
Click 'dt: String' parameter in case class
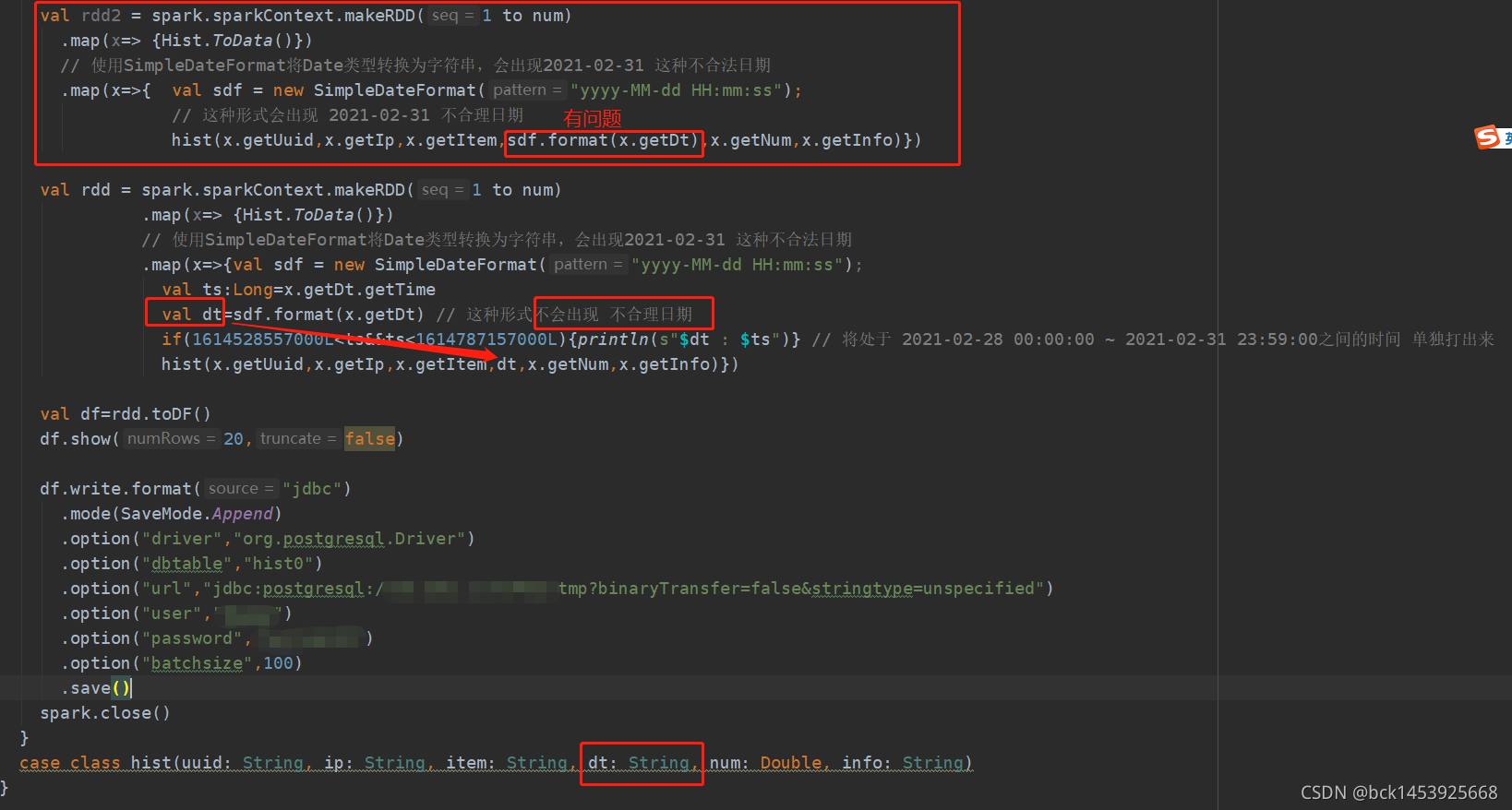pos(639,763)
